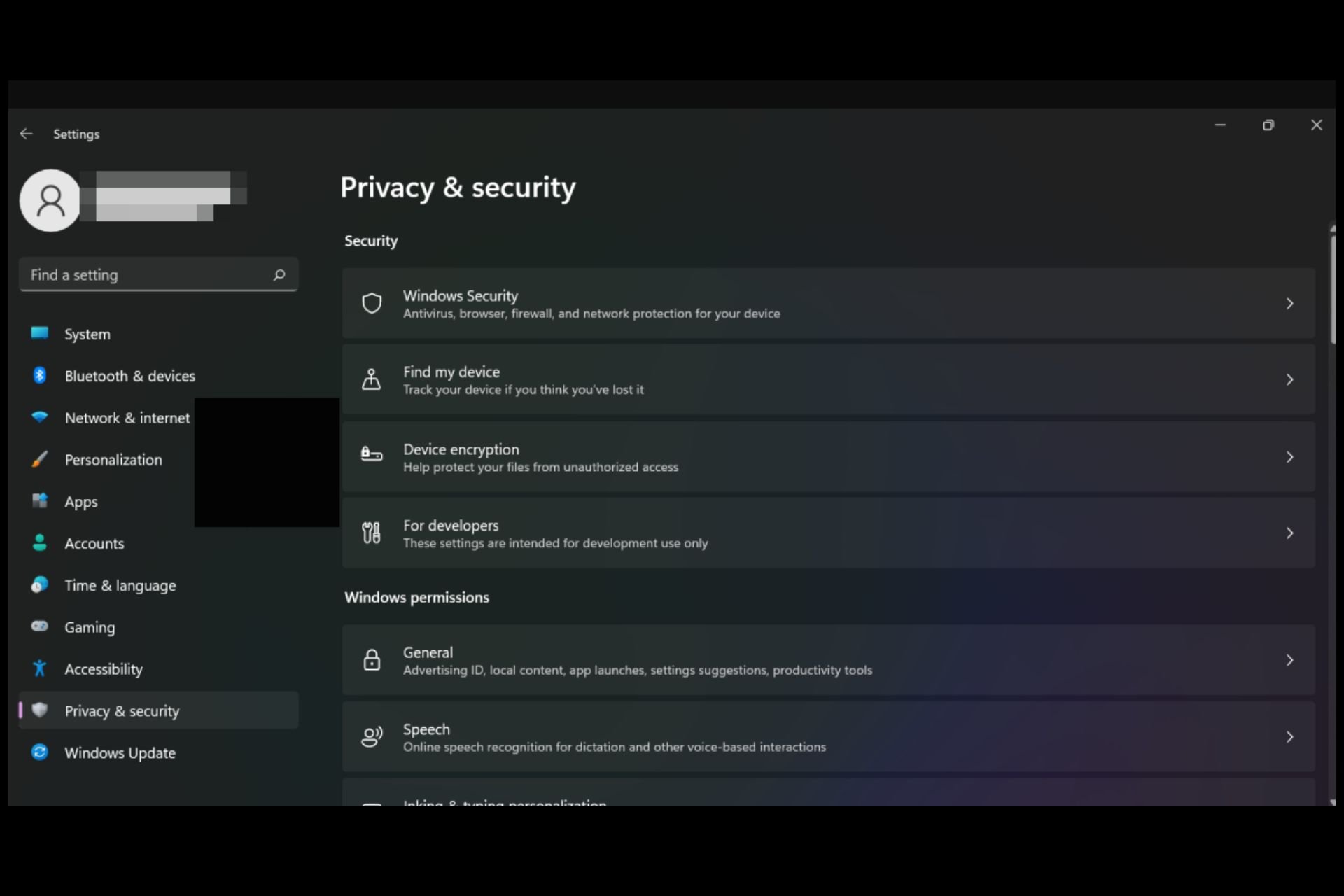This screenshot has width=1344, height=896.
Task: Open the System category
Action: point(159,334)
